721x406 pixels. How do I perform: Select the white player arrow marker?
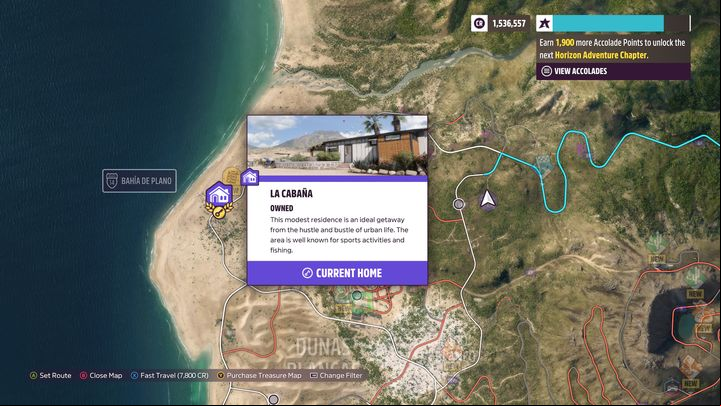click(487, 199)
